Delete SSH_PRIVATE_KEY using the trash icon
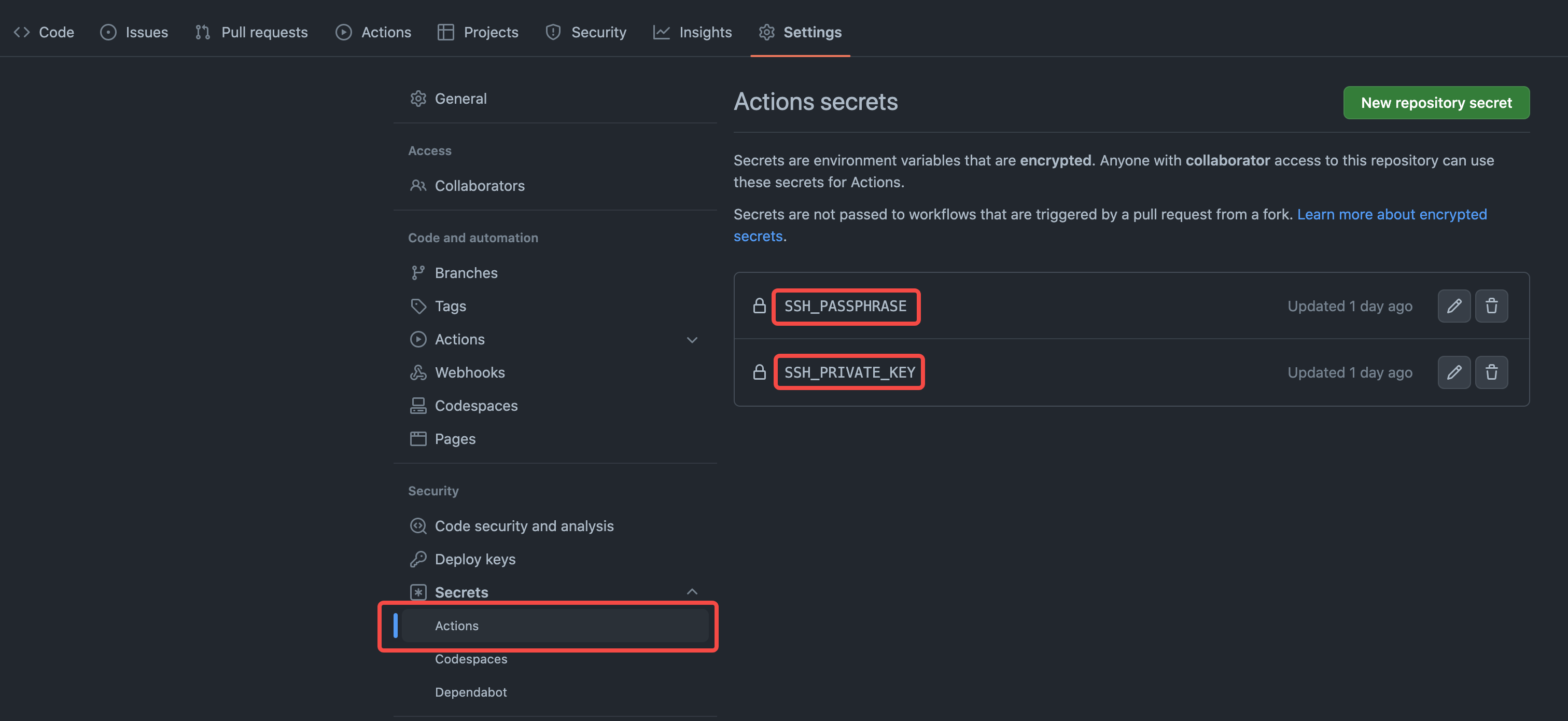Viewport: 1568px width, 721px height. click(x=1492, y=372)
